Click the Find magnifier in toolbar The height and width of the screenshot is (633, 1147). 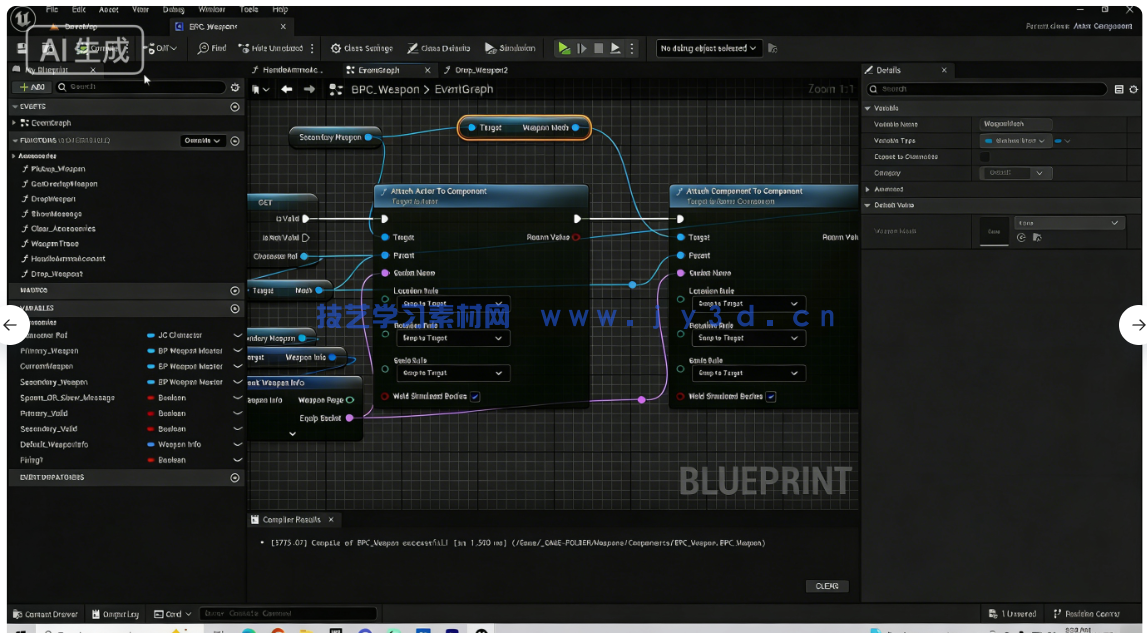211,48
